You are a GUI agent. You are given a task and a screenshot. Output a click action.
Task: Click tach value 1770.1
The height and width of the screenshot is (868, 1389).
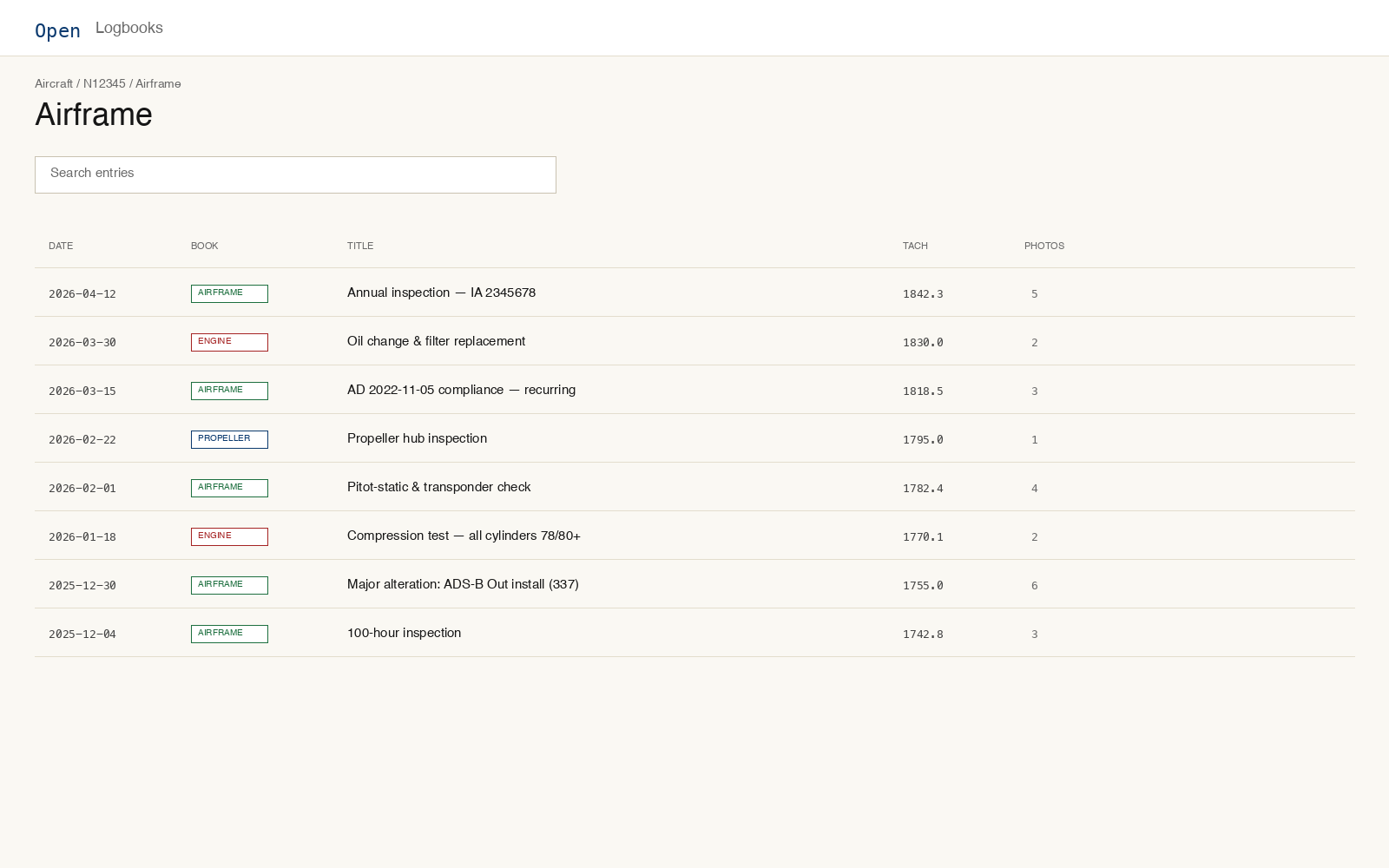(x=923, y=537)
